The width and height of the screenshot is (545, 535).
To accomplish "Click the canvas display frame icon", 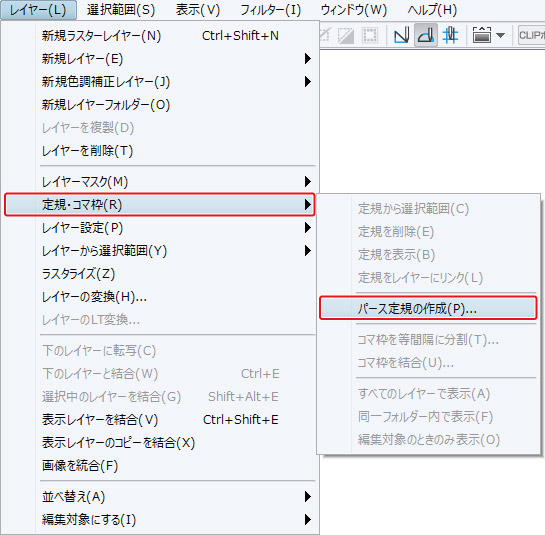I will coord(482,35).
